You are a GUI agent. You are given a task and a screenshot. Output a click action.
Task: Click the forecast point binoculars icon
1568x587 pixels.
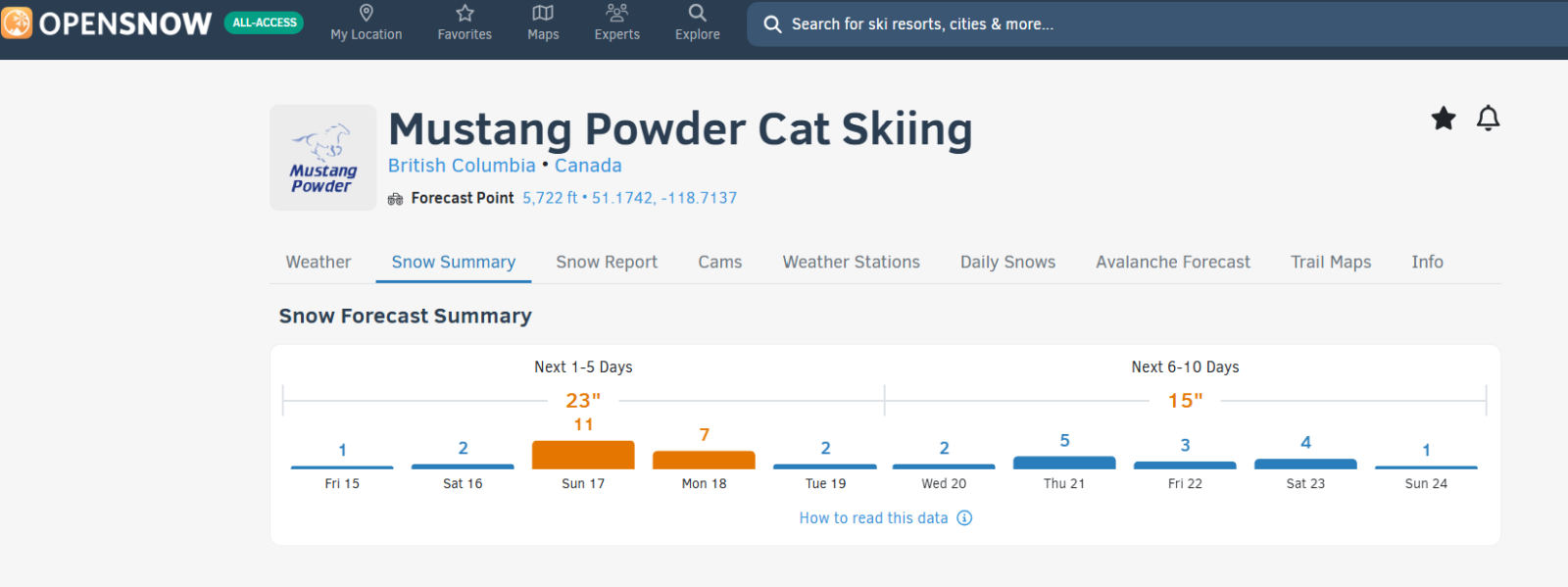click(x=395, y=199)
